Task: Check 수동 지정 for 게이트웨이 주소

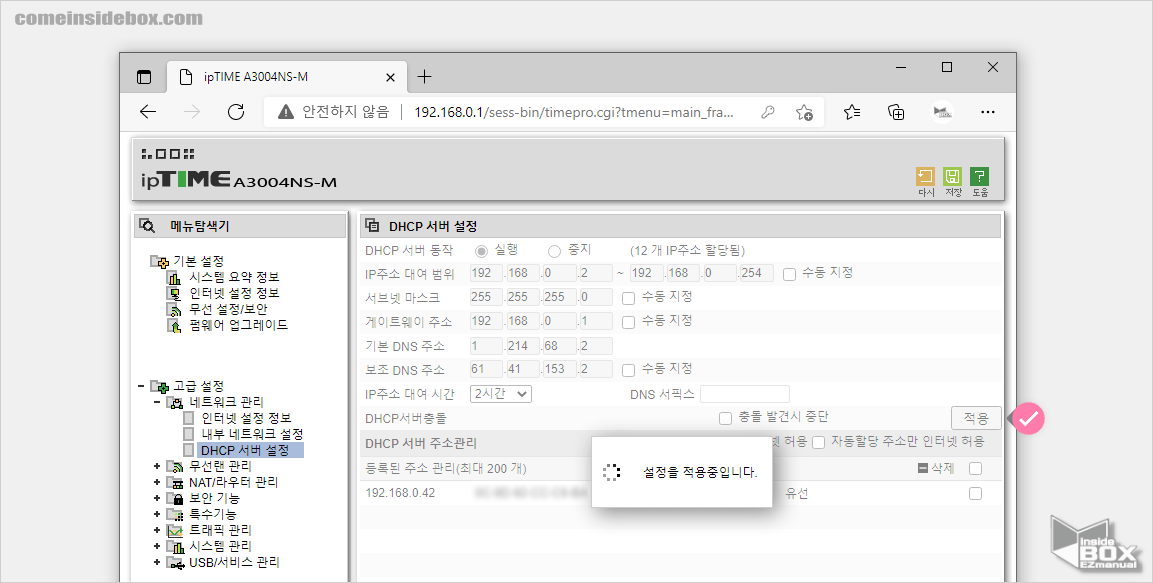Action: 628,322
